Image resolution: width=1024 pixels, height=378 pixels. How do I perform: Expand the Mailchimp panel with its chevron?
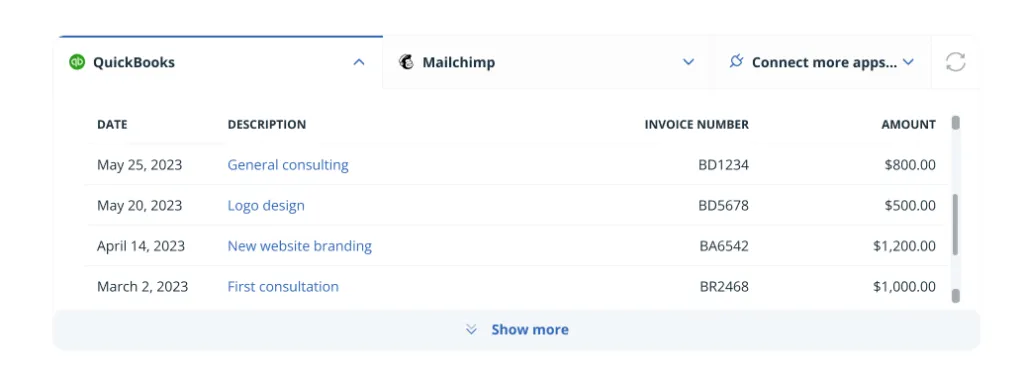click(x=688, y=62)
